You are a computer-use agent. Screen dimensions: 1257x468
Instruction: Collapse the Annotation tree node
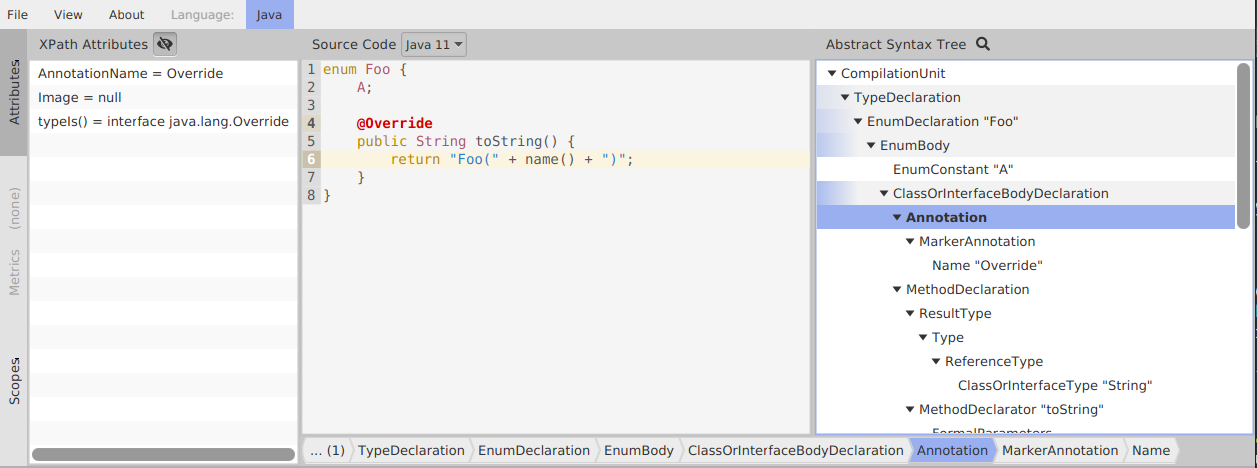pyautogui.click(x=897, y=218)
